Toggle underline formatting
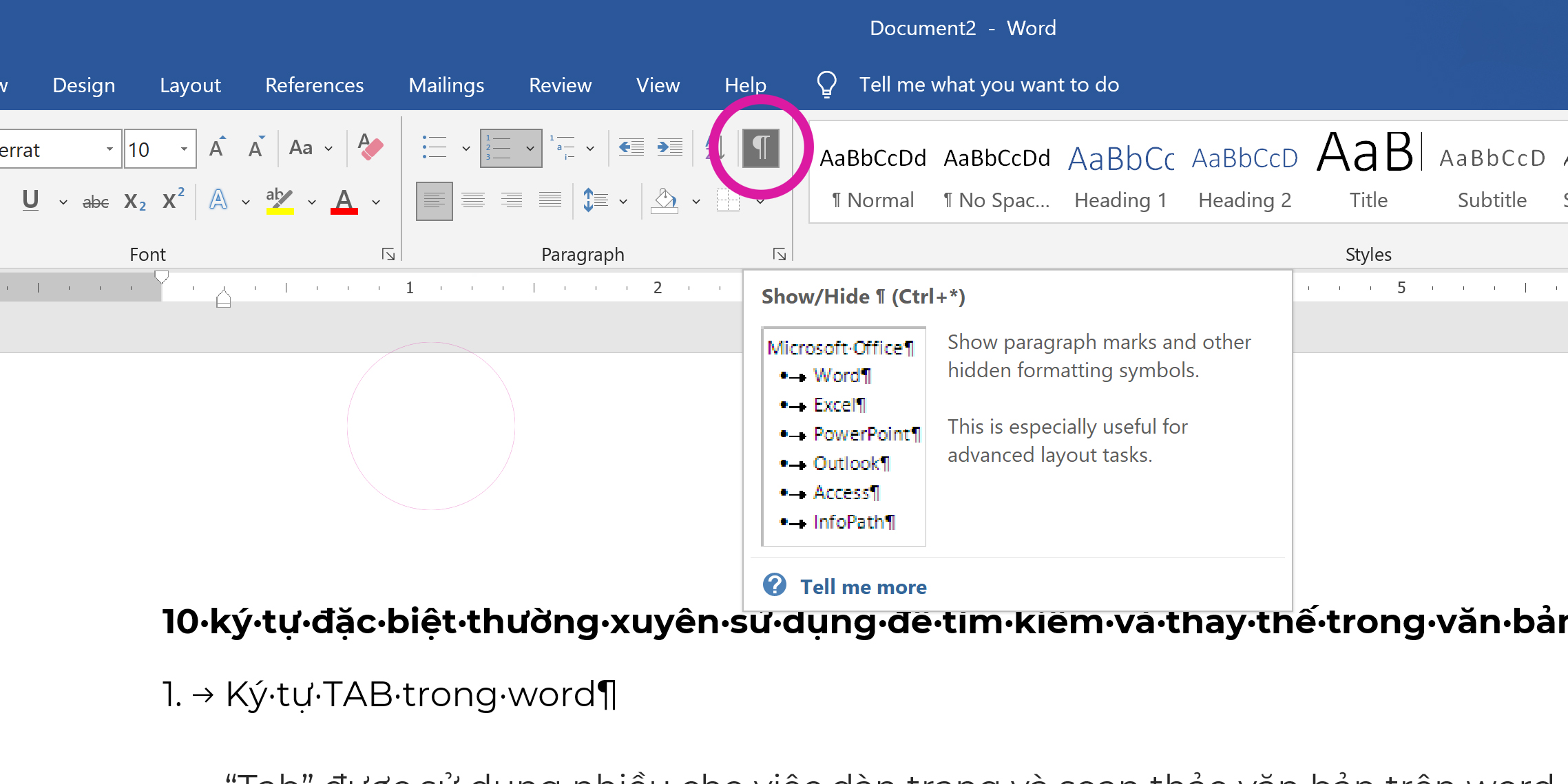 point(30,200)
